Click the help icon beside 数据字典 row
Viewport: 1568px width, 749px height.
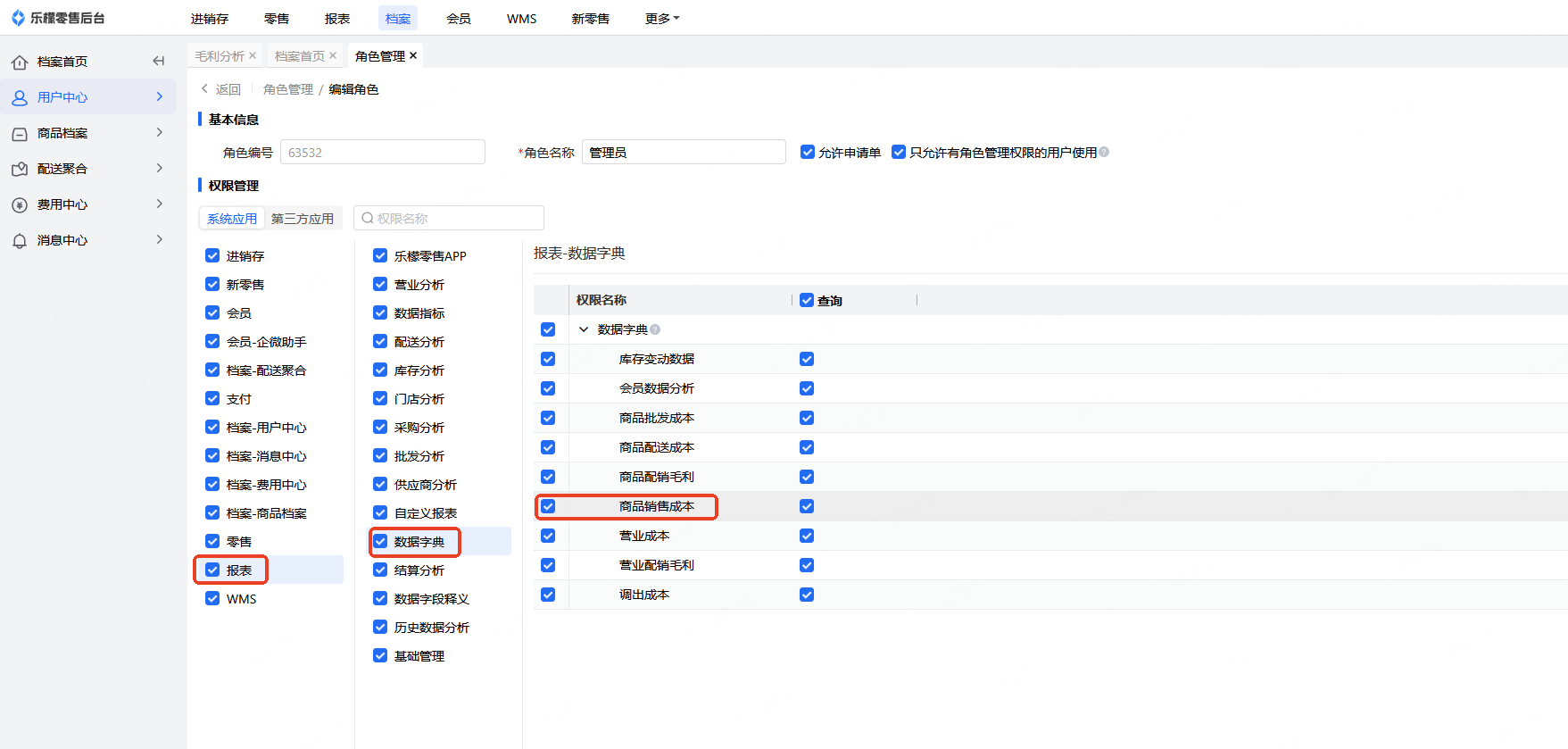[x=655, y=329]
